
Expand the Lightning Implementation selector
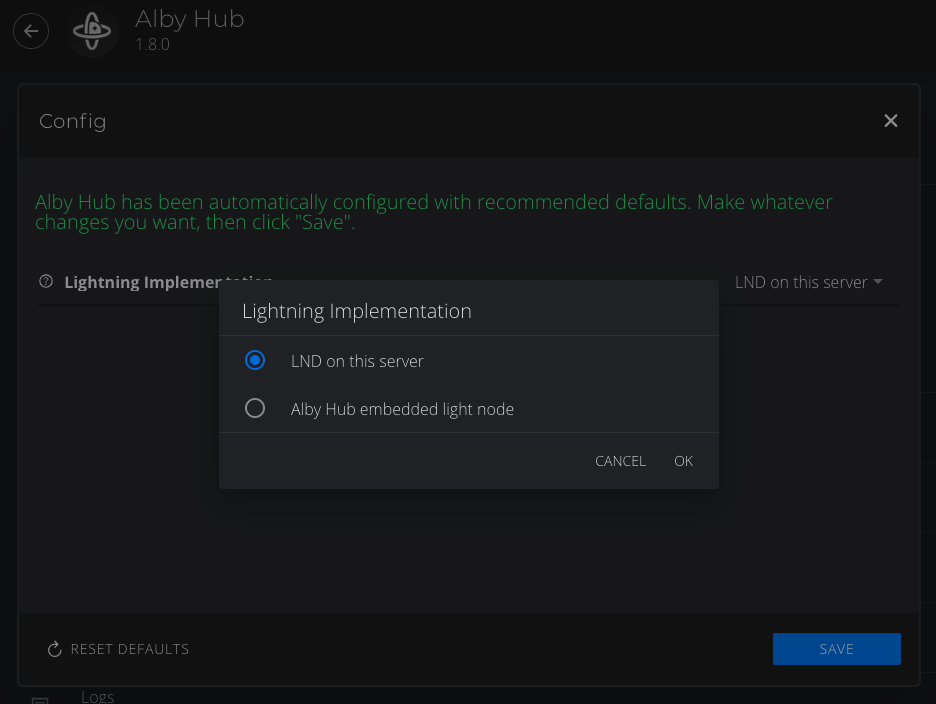808,282
